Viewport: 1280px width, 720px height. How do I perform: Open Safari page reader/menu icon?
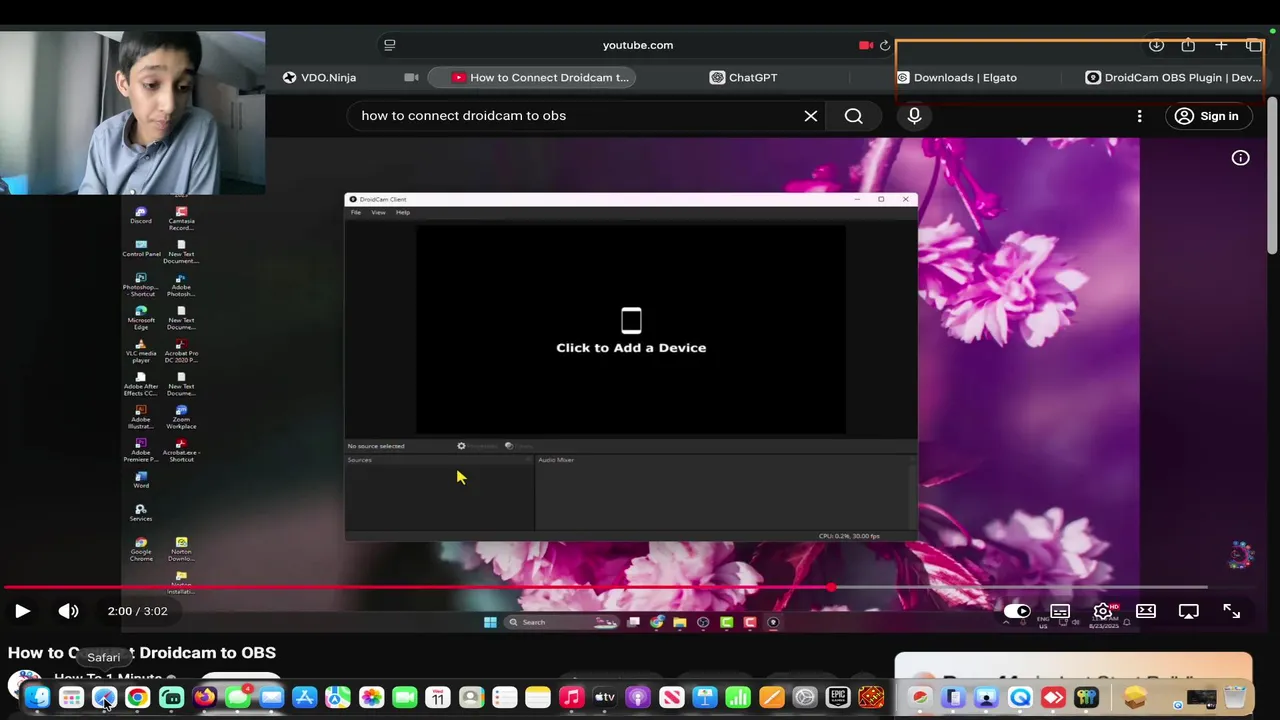coord(390,45)
